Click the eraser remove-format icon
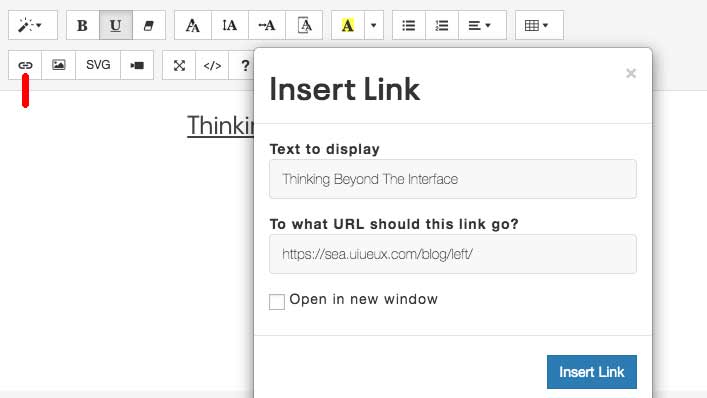The width and height of the screenshot is (707, 398). point(149,25)
